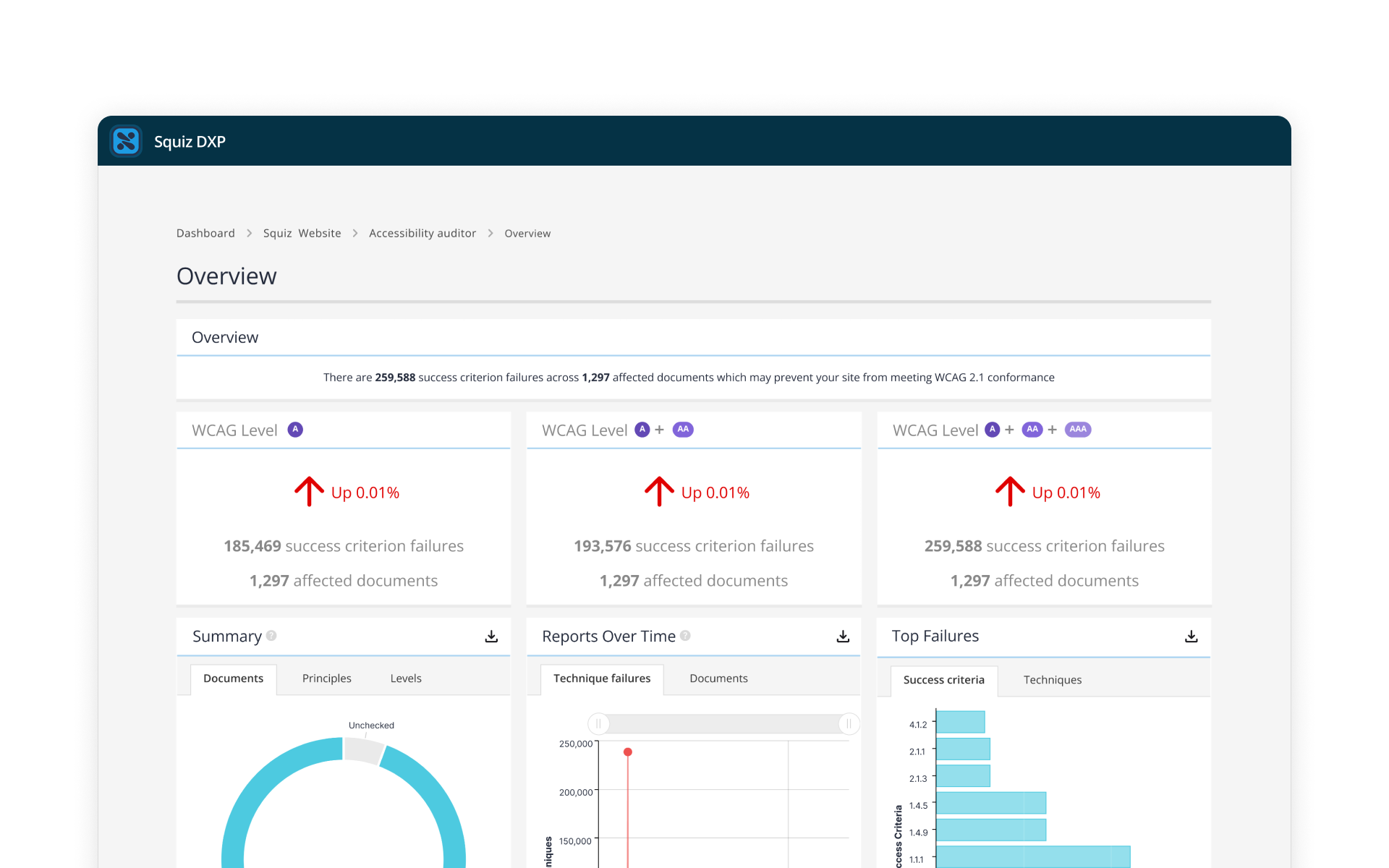Viewport: 1389px width, 868px height.
Task: Select the Techniques tab in Top Failures
Action: (x=1052, y=679)
